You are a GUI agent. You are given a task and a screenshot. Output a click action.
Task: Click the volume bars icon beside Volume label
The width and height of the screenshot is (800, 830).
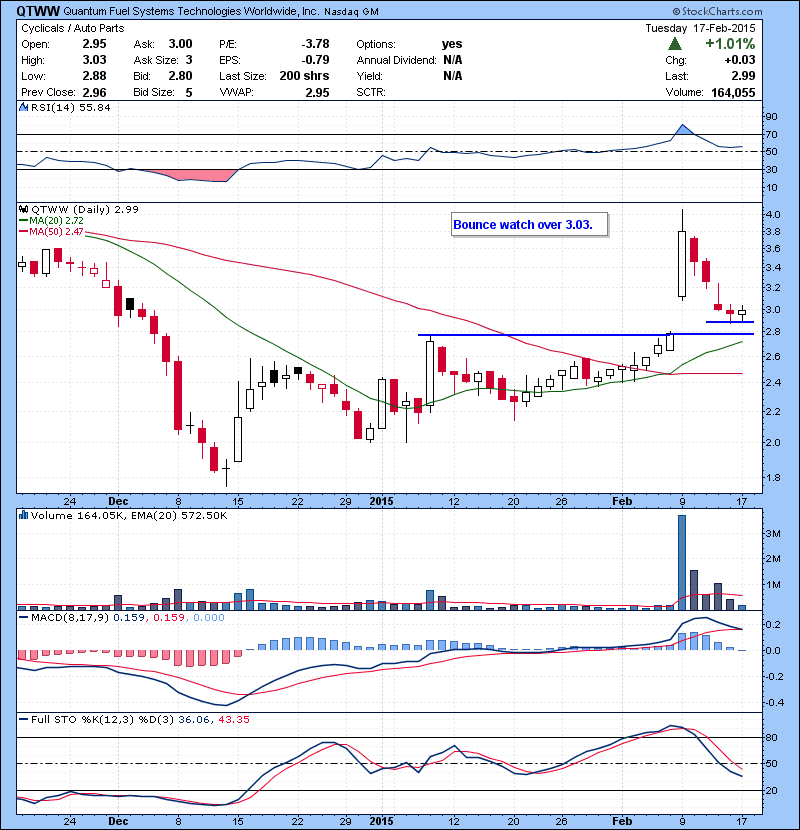tap(23, 515)
